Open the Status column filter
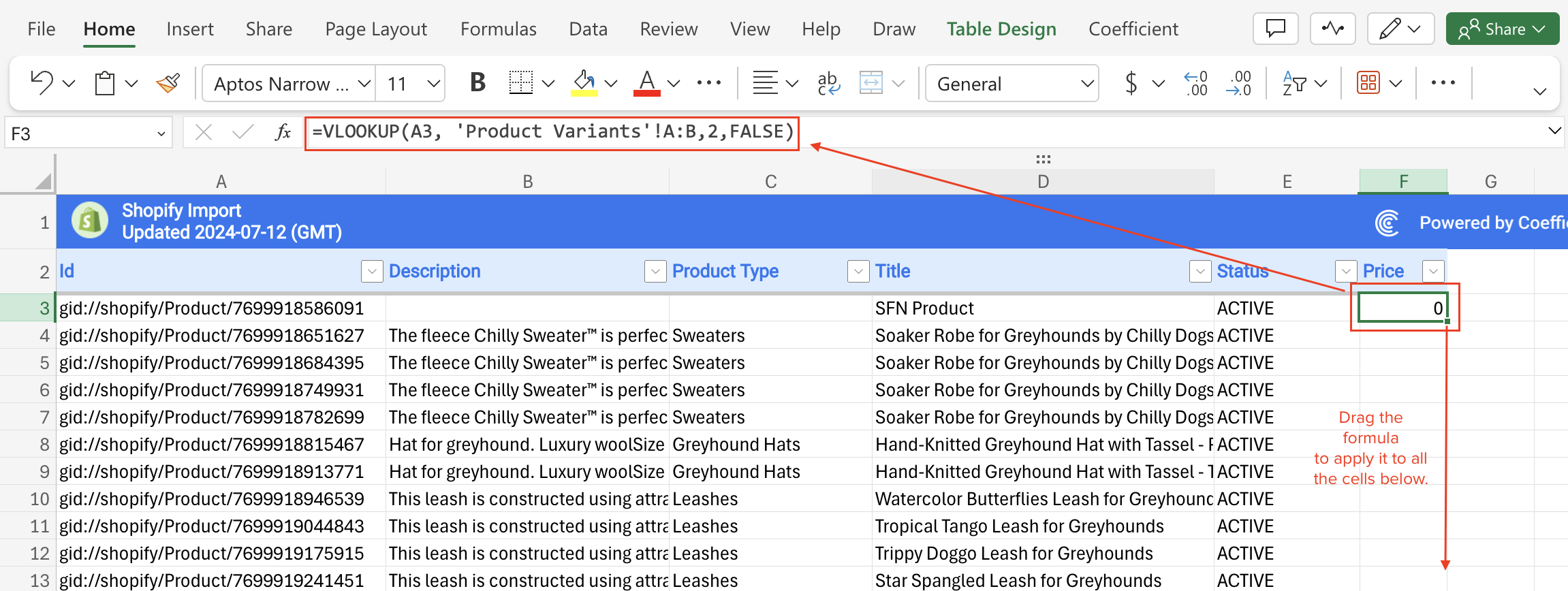 point(1346,271)
